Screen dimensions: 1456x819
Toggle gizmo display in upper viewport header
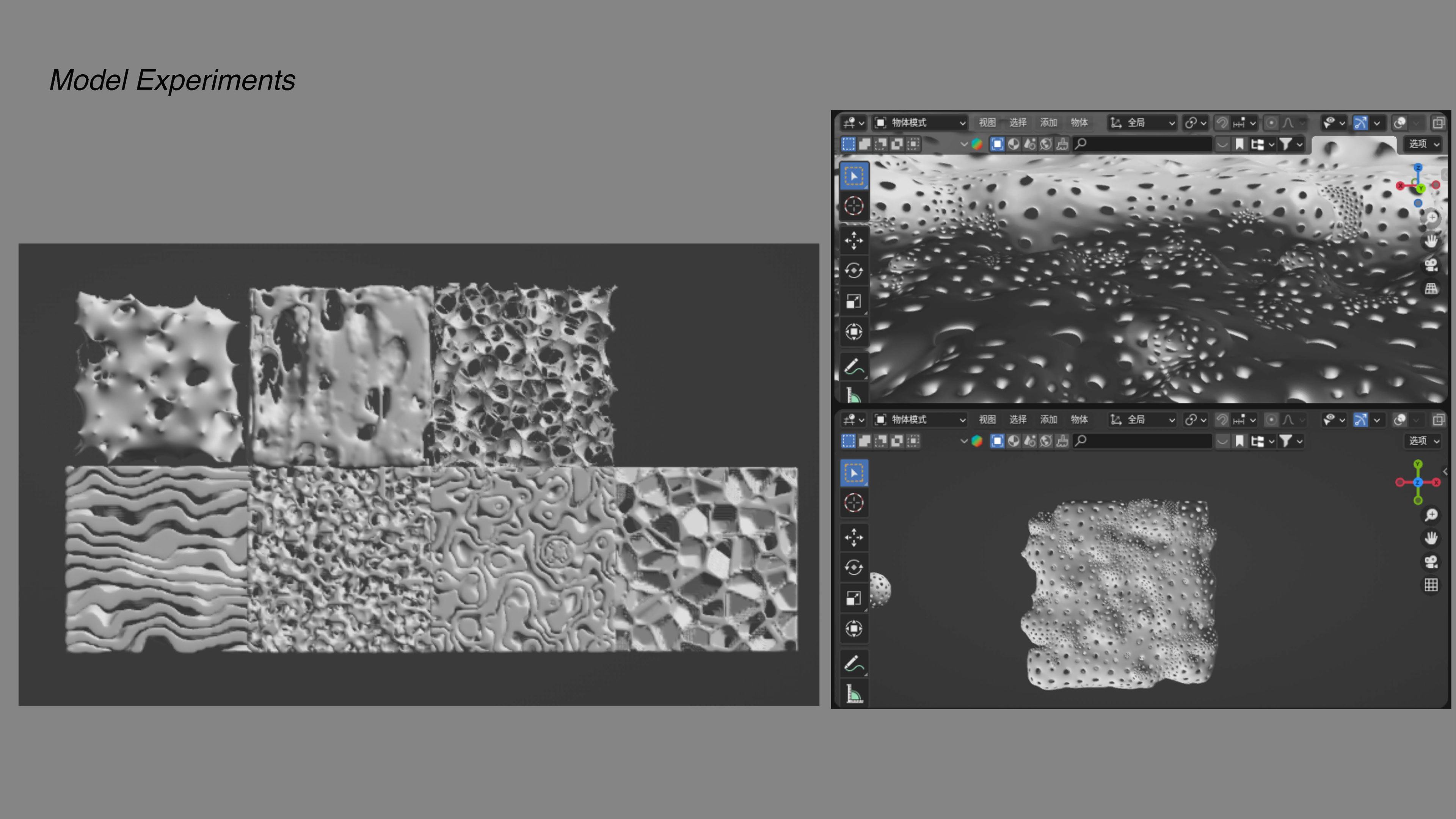tap(1360, 122)
